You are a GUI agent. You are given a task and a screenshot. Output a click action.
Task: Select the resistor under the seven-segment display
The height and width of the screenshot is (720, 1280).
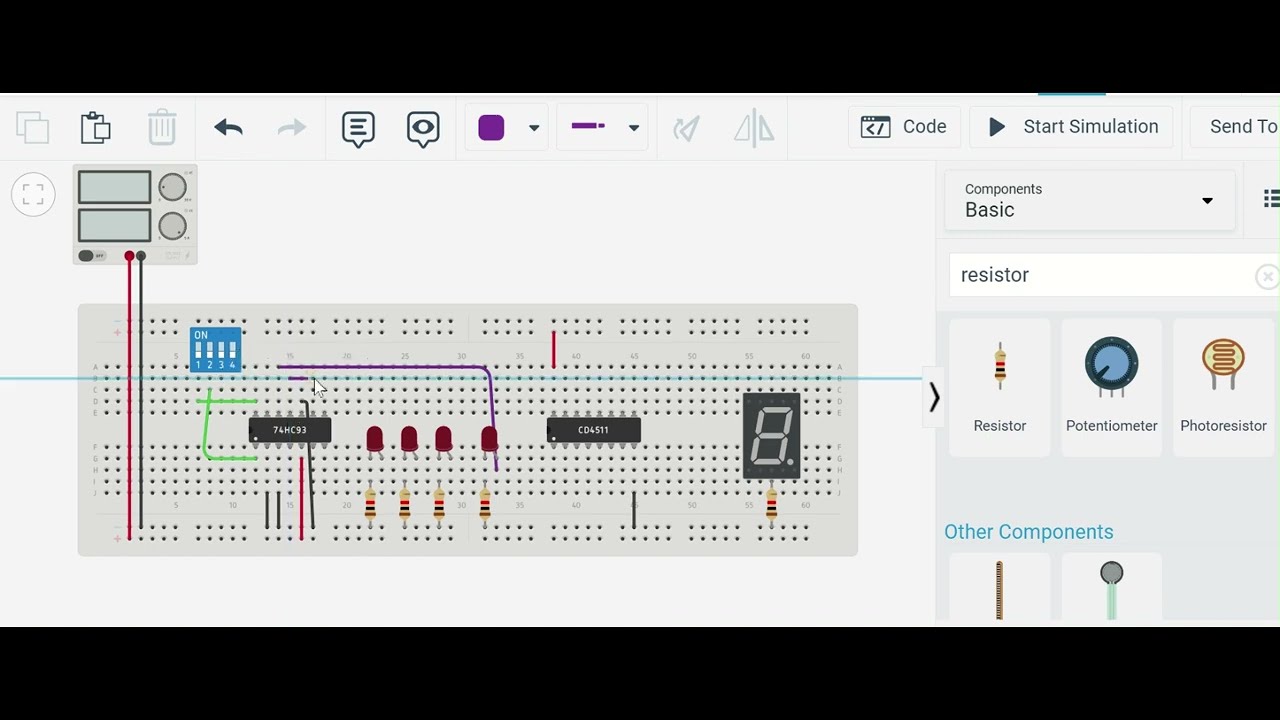point(771,505)
